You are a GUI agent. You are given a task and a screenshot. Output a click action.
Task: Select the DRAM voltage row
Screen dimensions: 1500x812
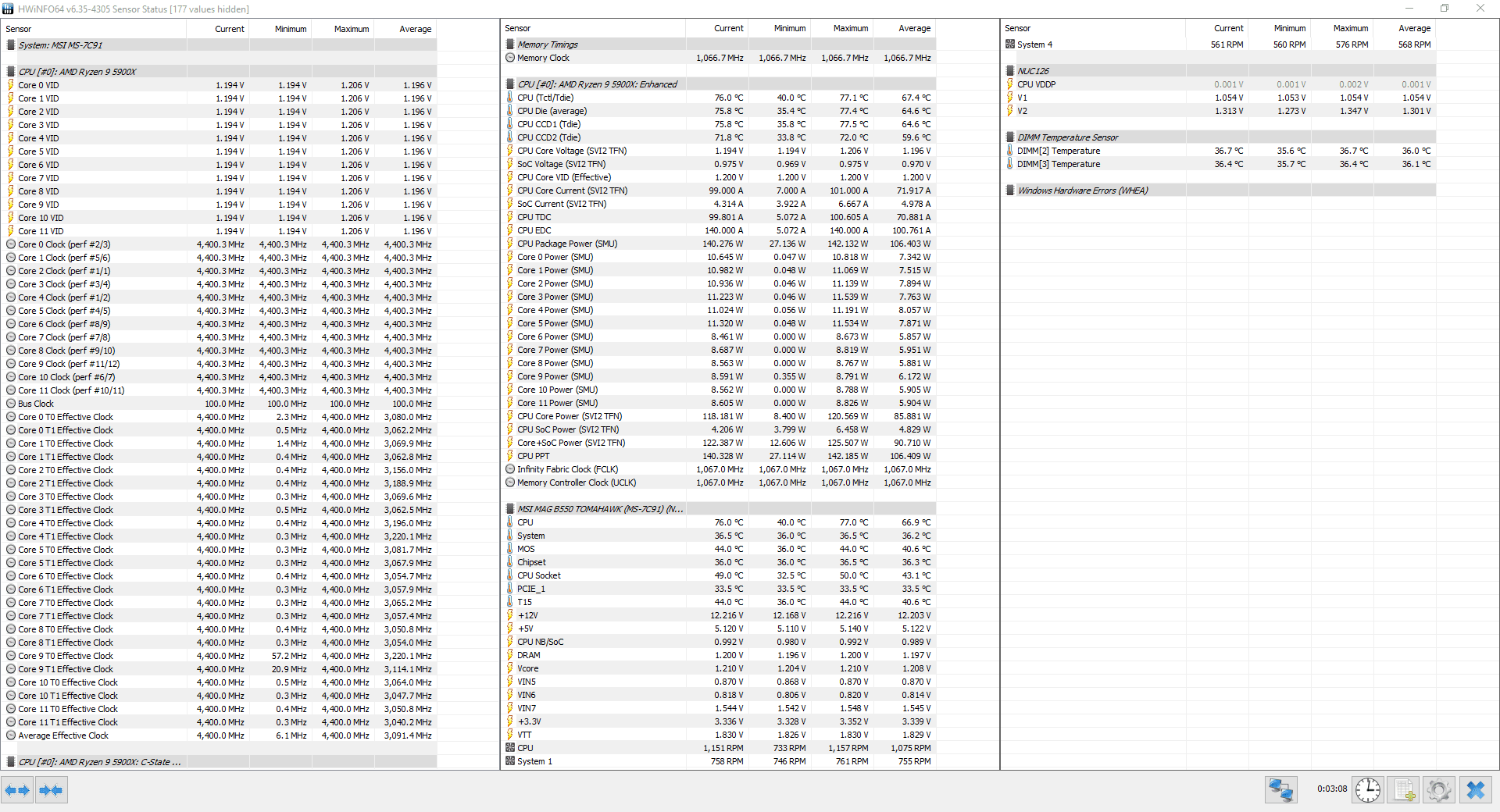718,655
